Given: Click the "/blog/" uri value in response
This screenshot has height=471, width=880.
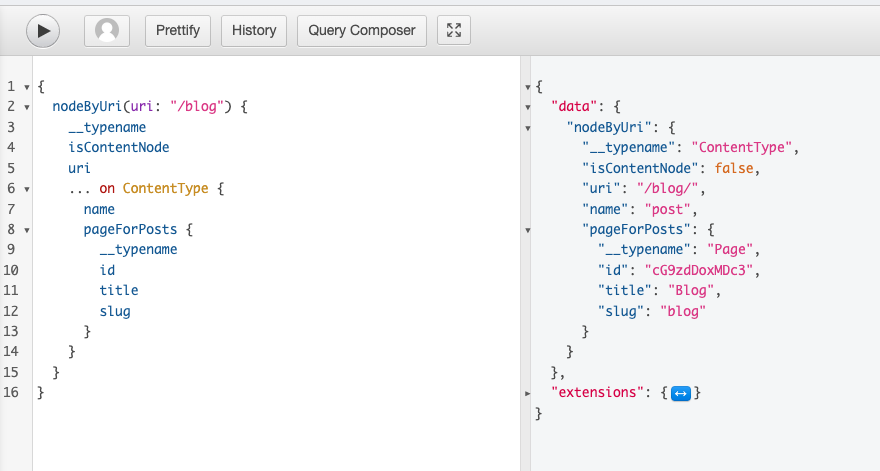Looking at the screenshot, I should point(667,189).
